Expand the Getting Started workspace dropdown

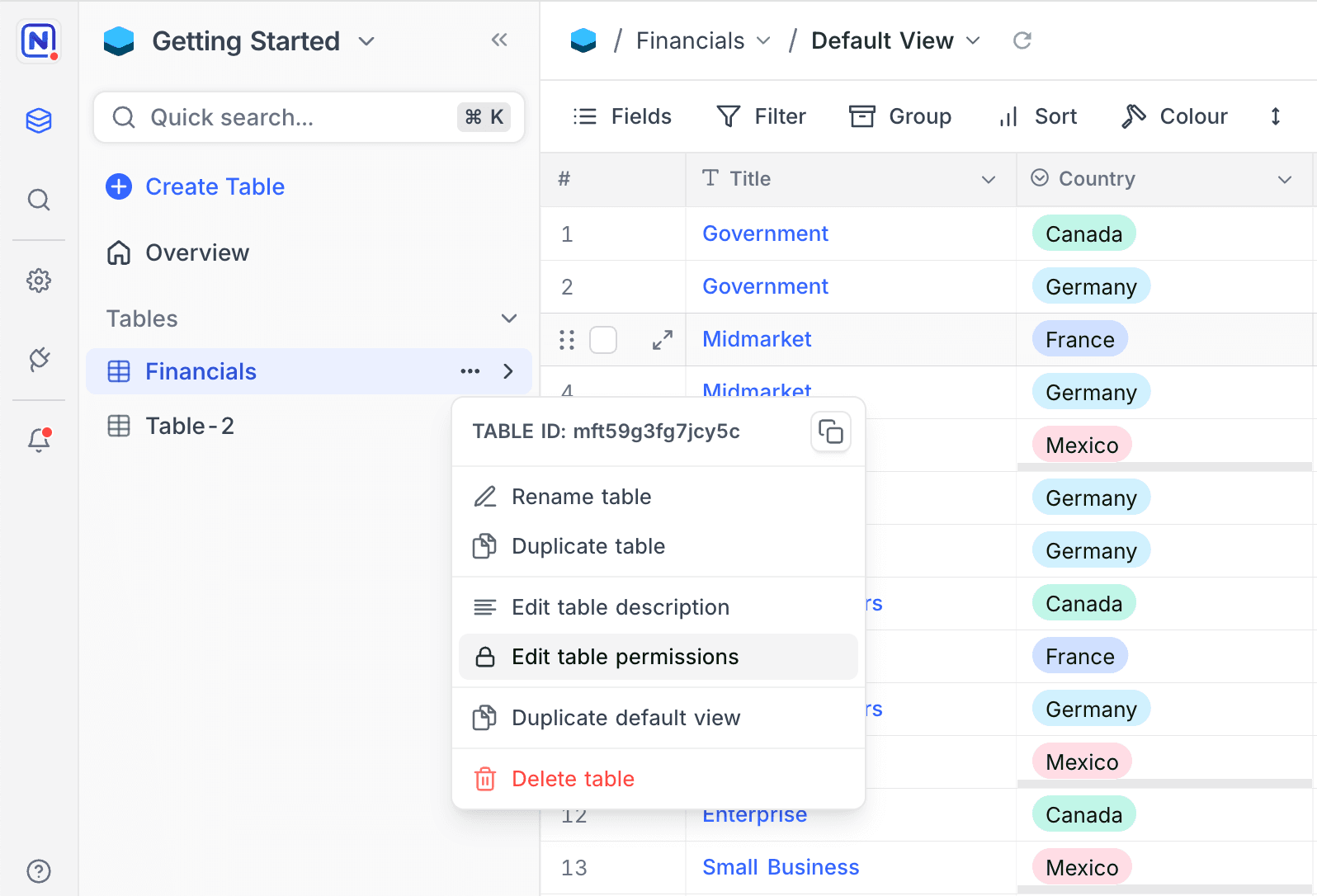366,41
